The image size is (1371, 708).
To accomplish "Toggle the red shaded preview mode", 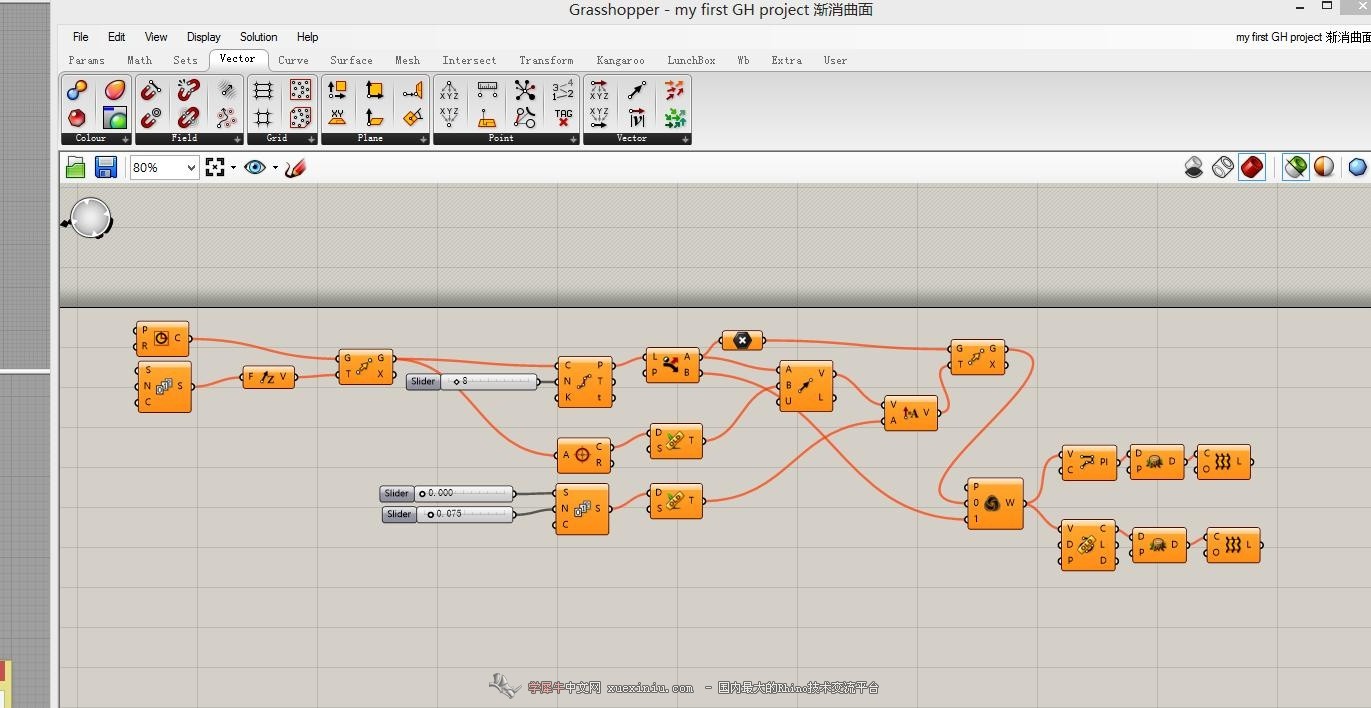I will coord(1252,167).
